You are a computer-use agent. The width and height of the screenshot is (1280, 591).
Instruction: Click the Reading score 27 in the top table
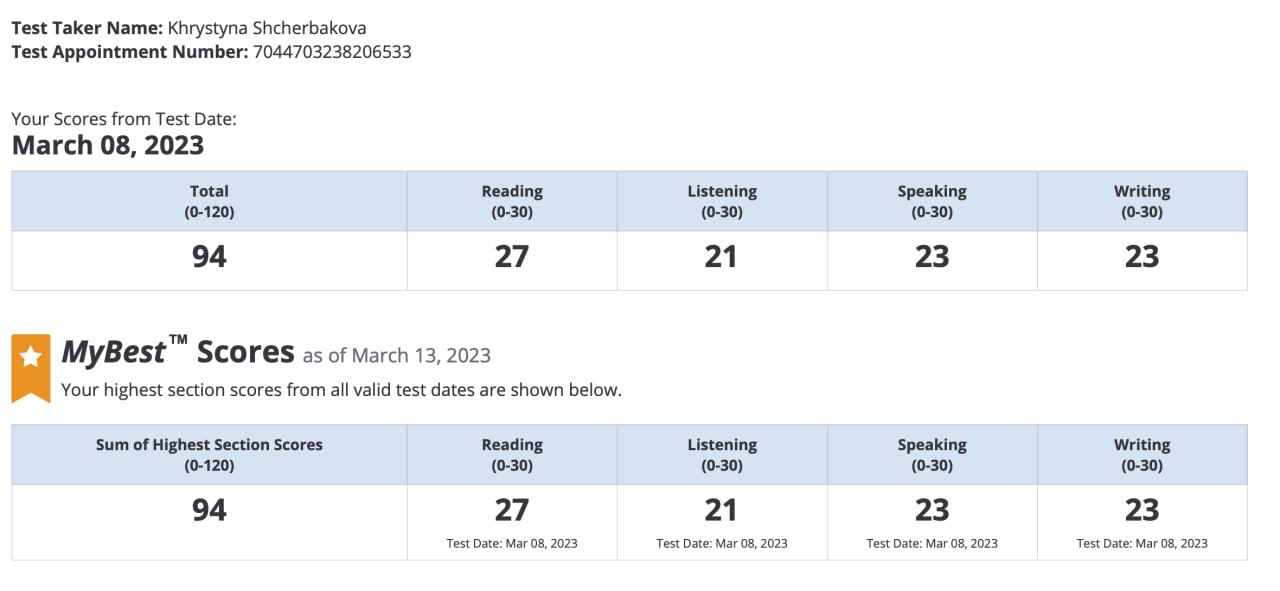point(512,257)
